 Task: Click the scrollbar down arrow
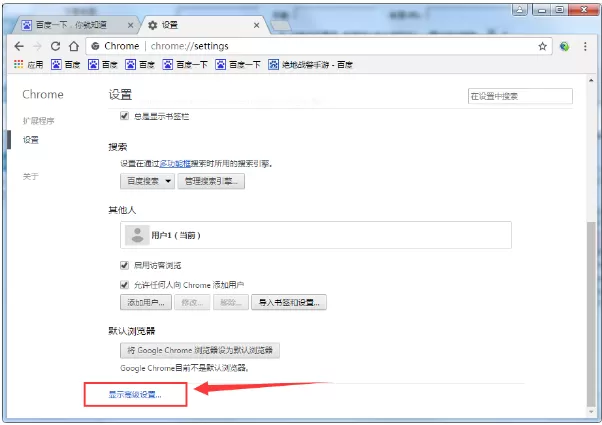591,412
